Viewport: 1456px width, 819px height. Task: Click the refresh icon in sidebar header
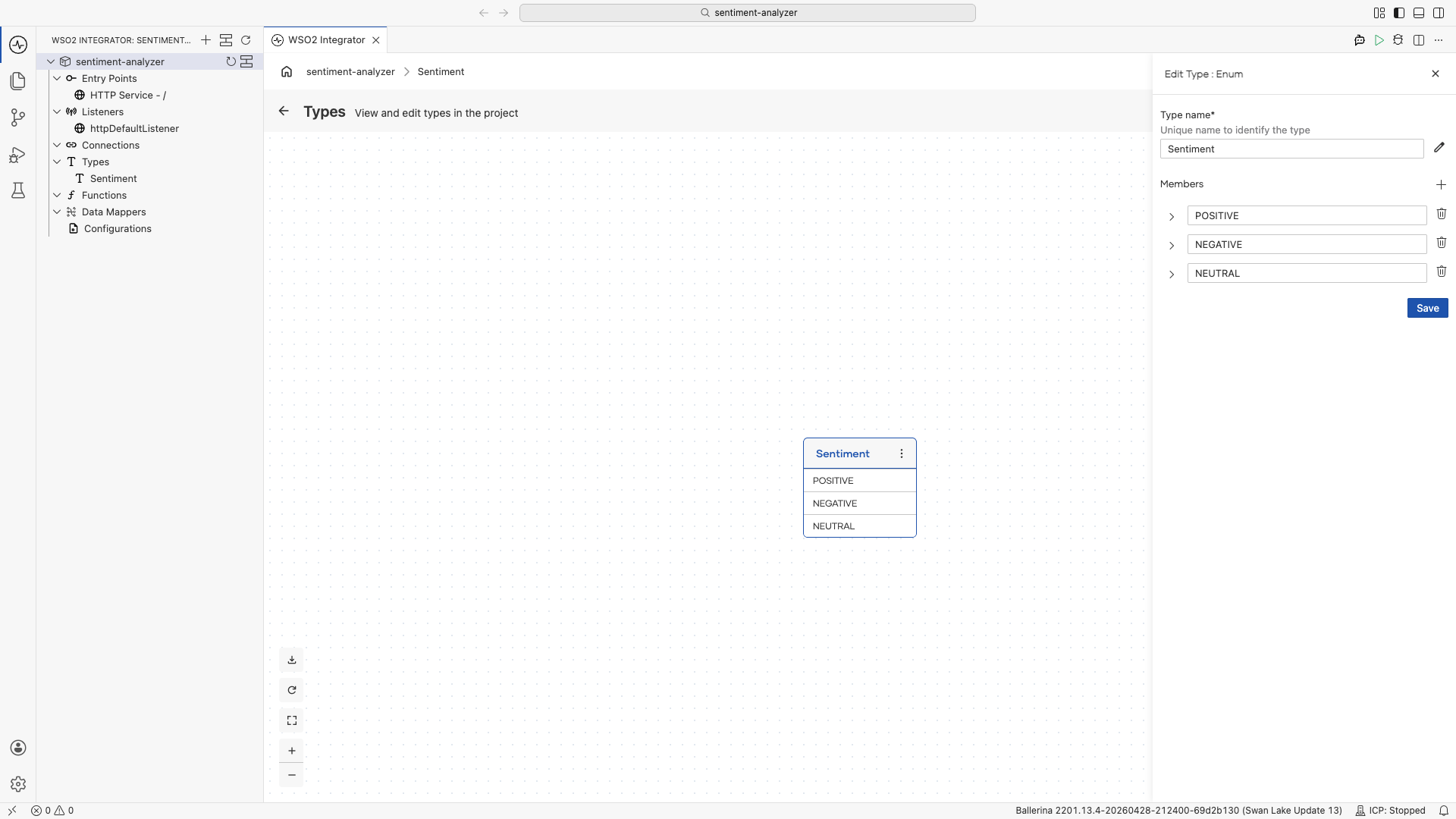(x=246, y=40)
